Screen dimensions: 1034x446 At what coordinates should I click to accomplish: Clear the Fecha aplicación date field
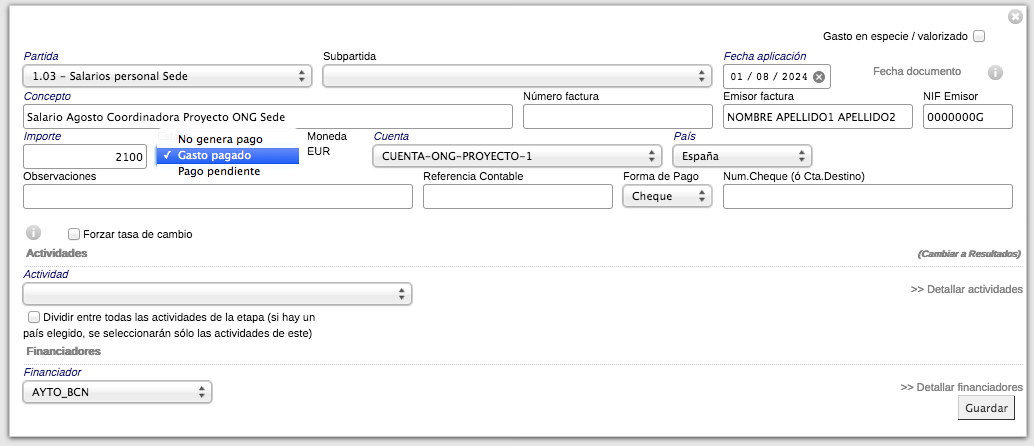[819, 77]
